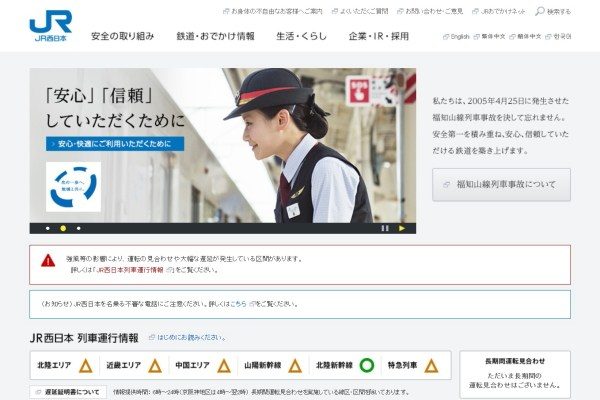This screenshot has width=600, height=400.
Task: Open 中国エリア train status
Action: tap(203, 366)
